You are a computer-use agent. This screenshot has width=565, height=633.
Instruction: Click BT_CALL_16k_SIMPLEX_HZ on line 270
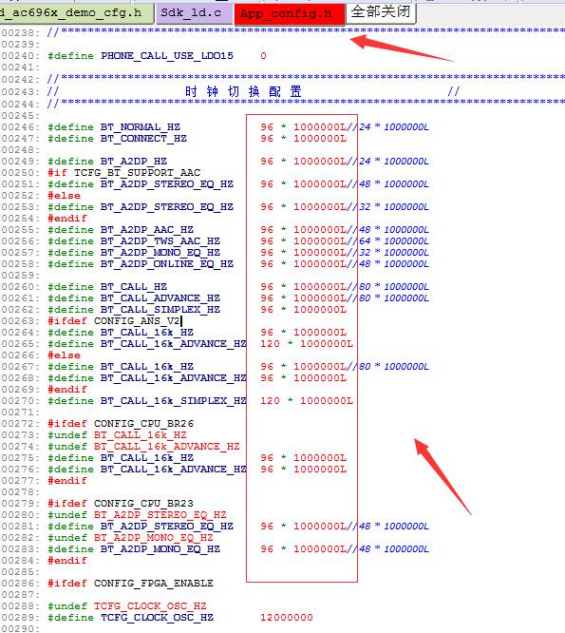174,401
